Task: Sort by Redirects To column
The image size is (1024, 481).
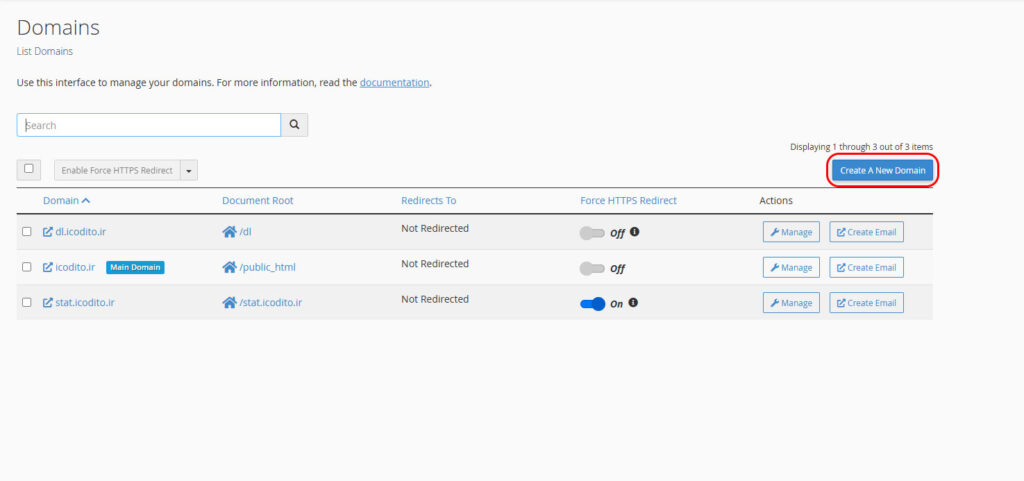Action: tap(428, 200)
